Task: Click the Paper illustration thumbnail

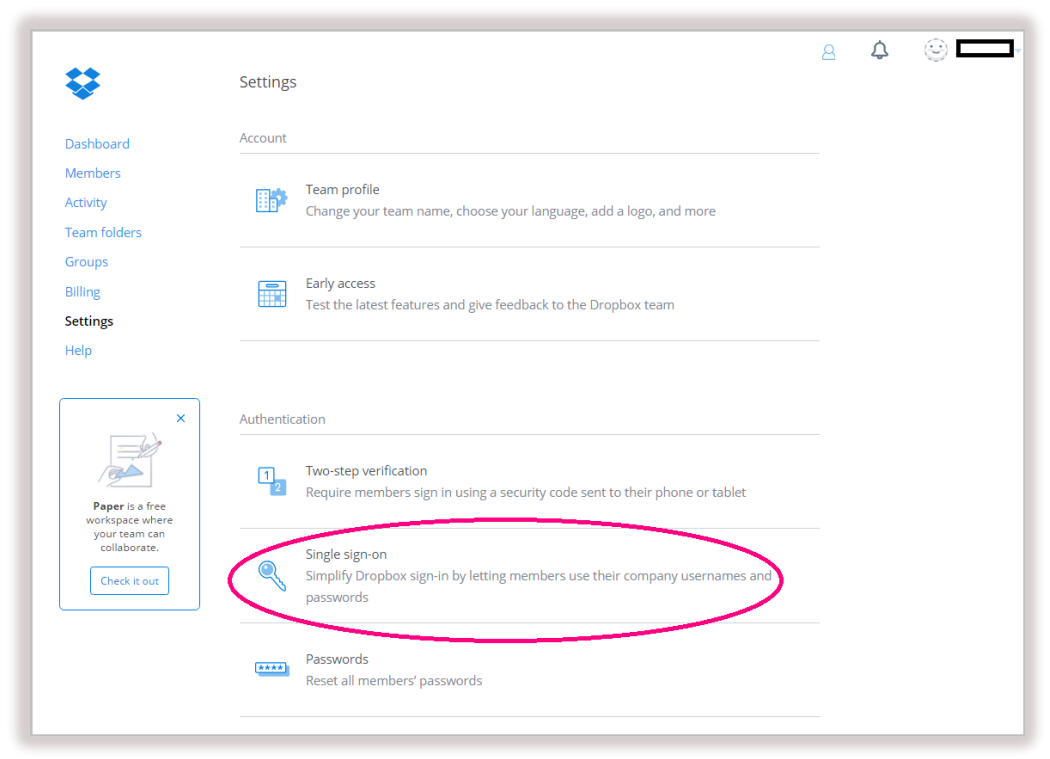Action: click(130, 460)
